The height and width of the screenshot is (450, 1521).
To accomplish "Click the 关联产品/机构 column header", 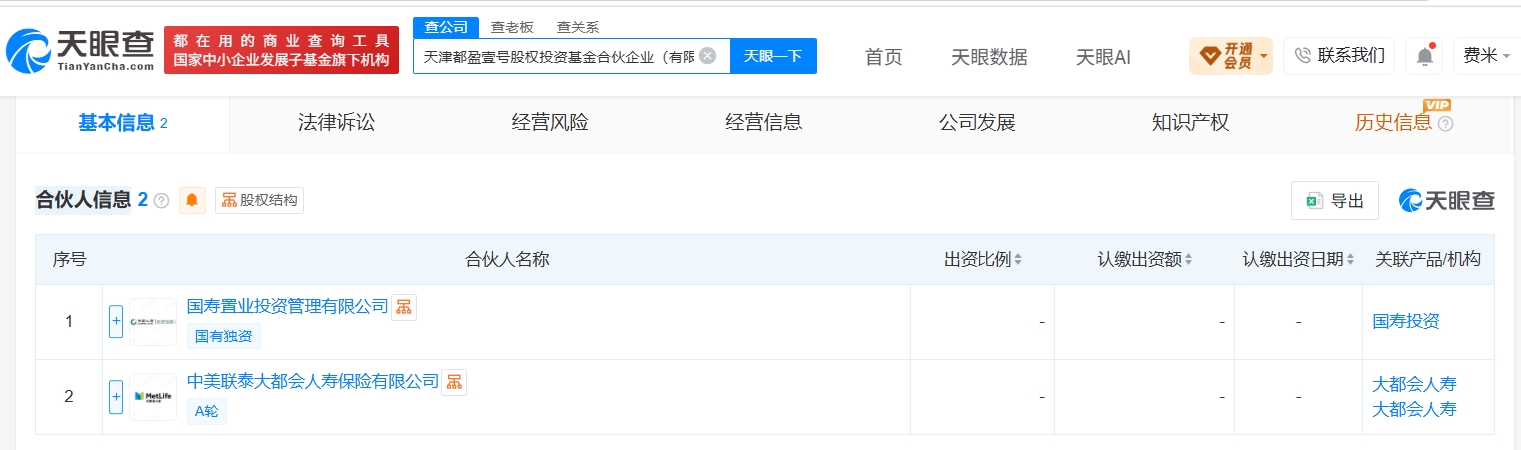I will coord(1428,260).
